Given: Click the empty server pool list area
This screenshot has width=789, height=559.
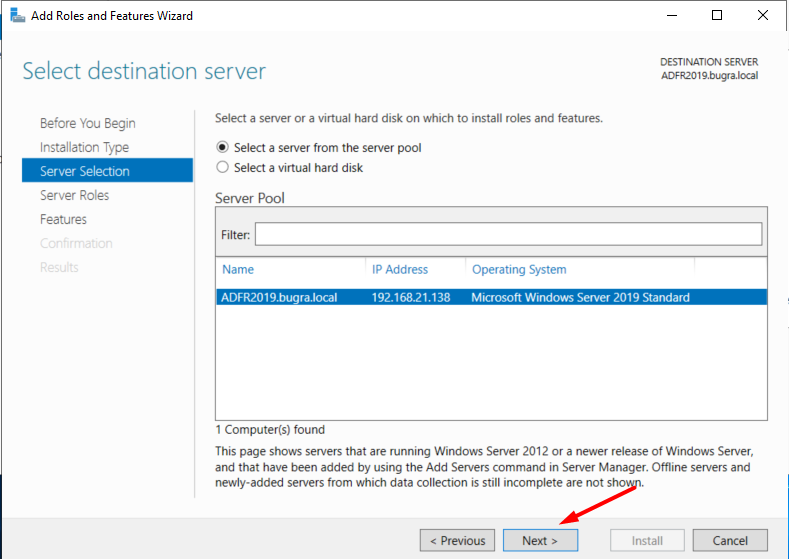Looking at the screenshot, I should pyautogui.click(x=491, y=362).
